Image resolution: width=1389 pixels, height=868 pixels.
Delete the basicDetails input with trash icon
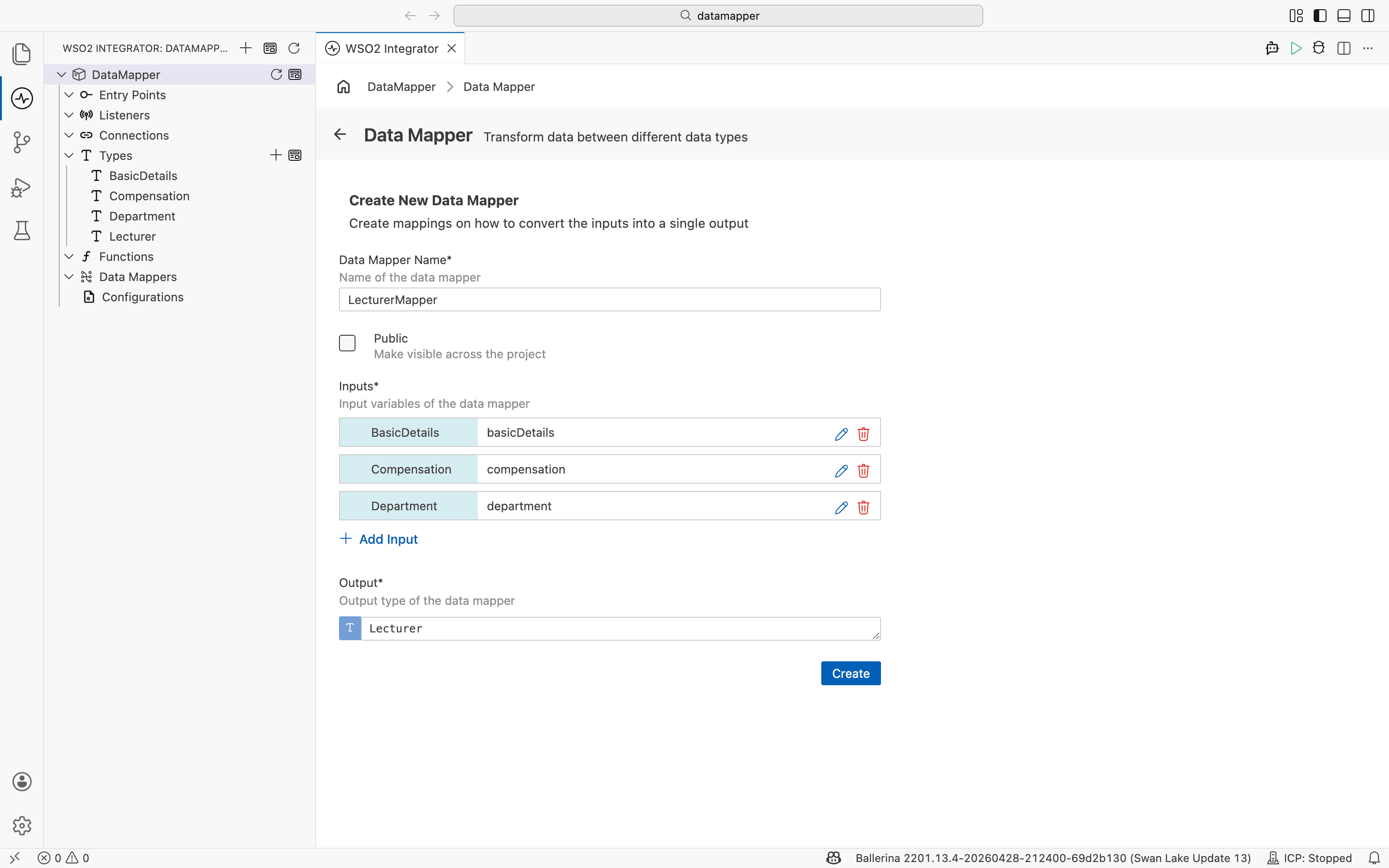(863, 434)
